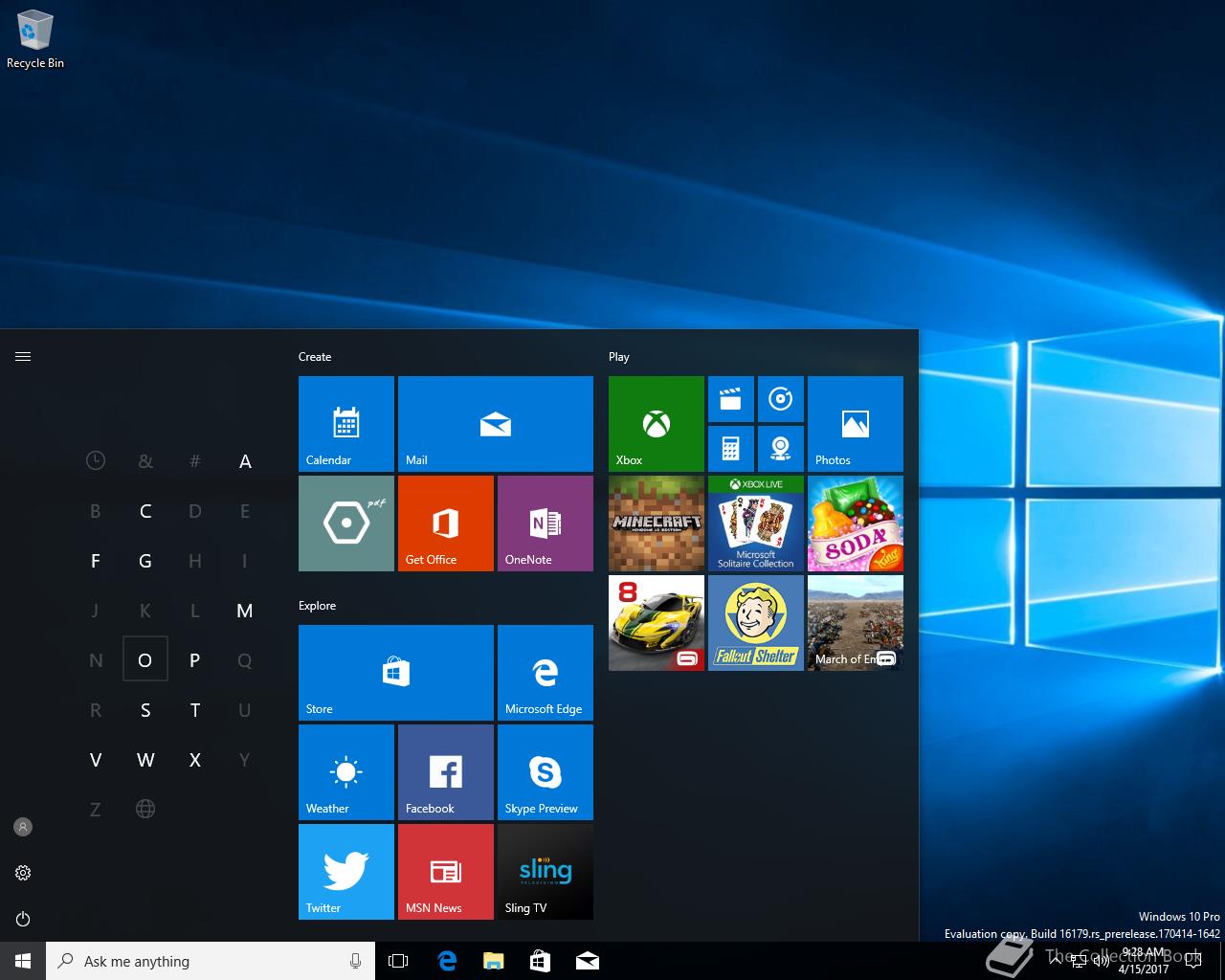Open the Action Center notification icon

(1193, 961)
